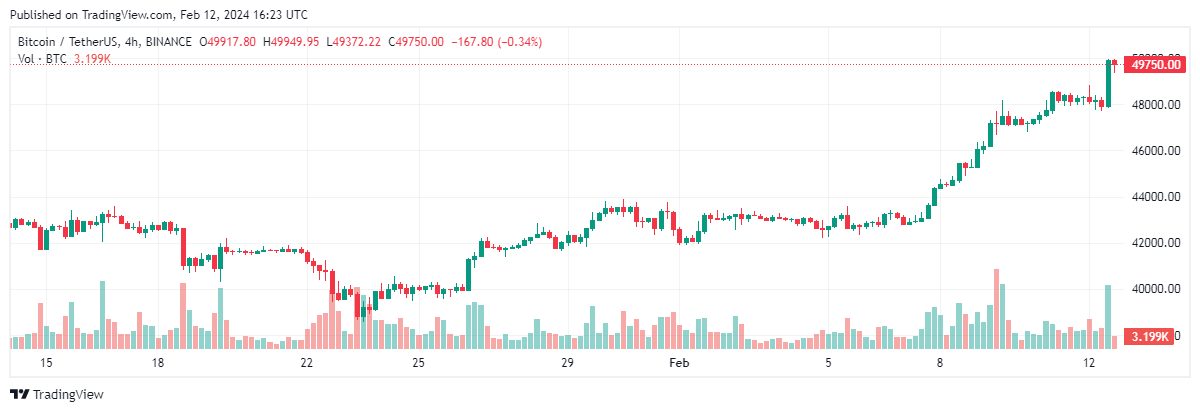
Task: Click the 44000.00 price axis label
Action: point(1154,197)
